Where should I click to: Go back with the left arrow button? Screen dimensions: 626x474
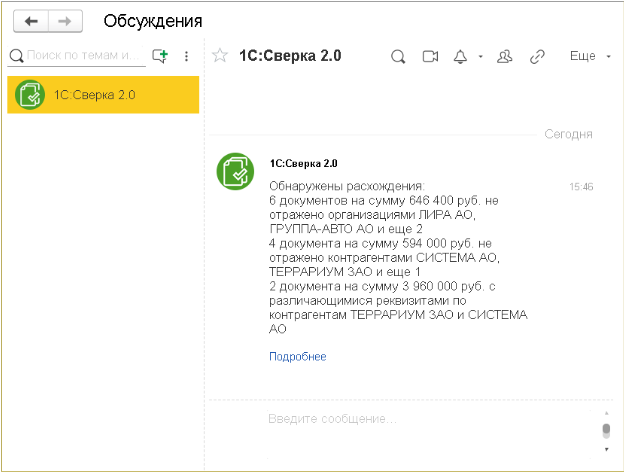pos(31,21)
